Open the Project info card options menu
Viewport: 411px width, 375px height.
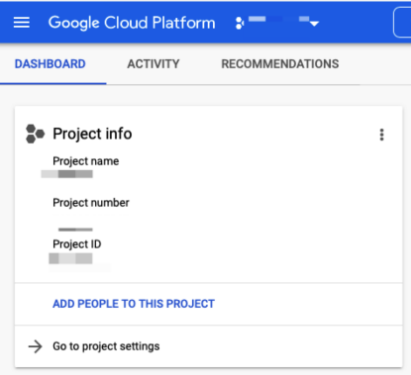[382, 135]
